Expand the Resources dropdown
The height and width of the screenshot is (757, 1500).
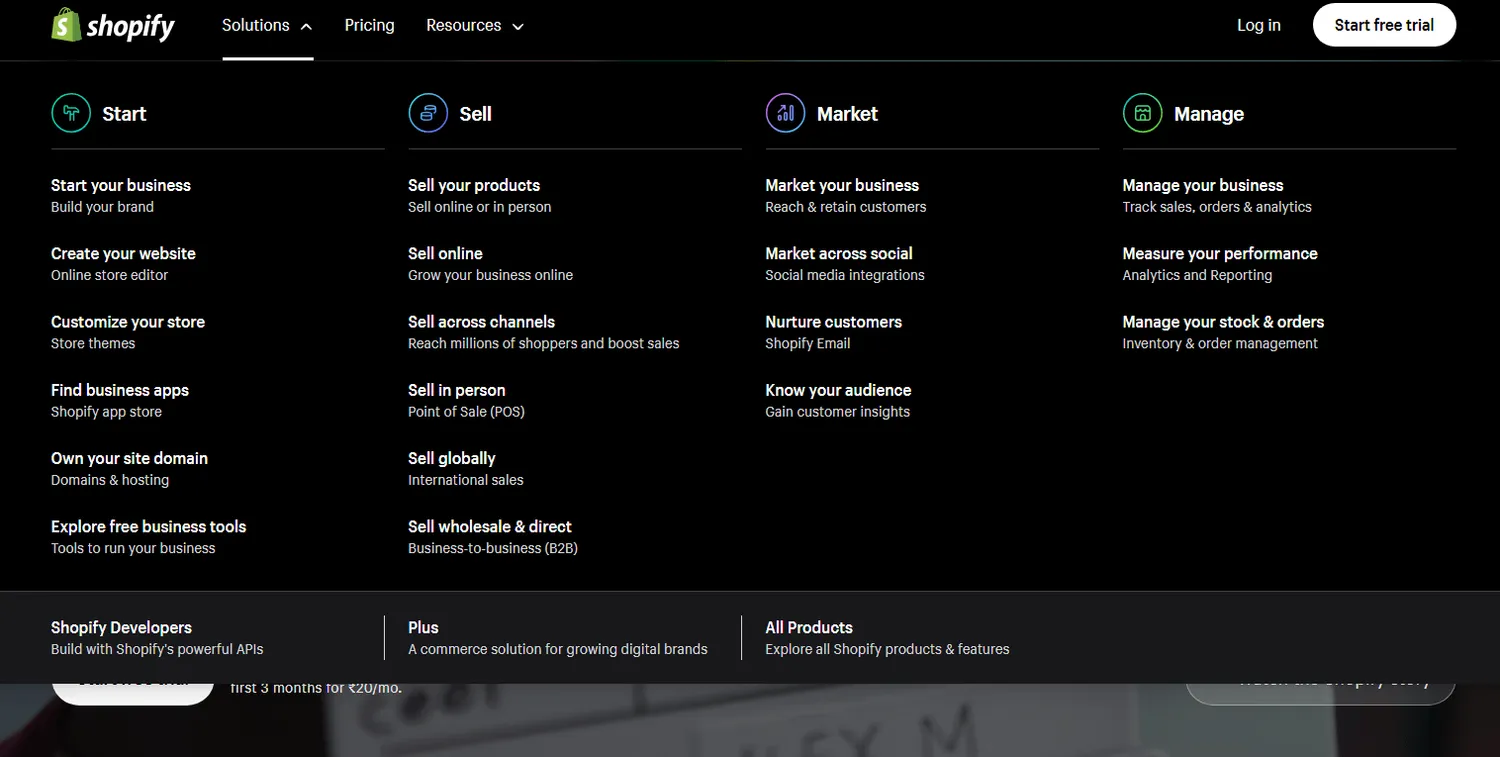pos(475,26)
